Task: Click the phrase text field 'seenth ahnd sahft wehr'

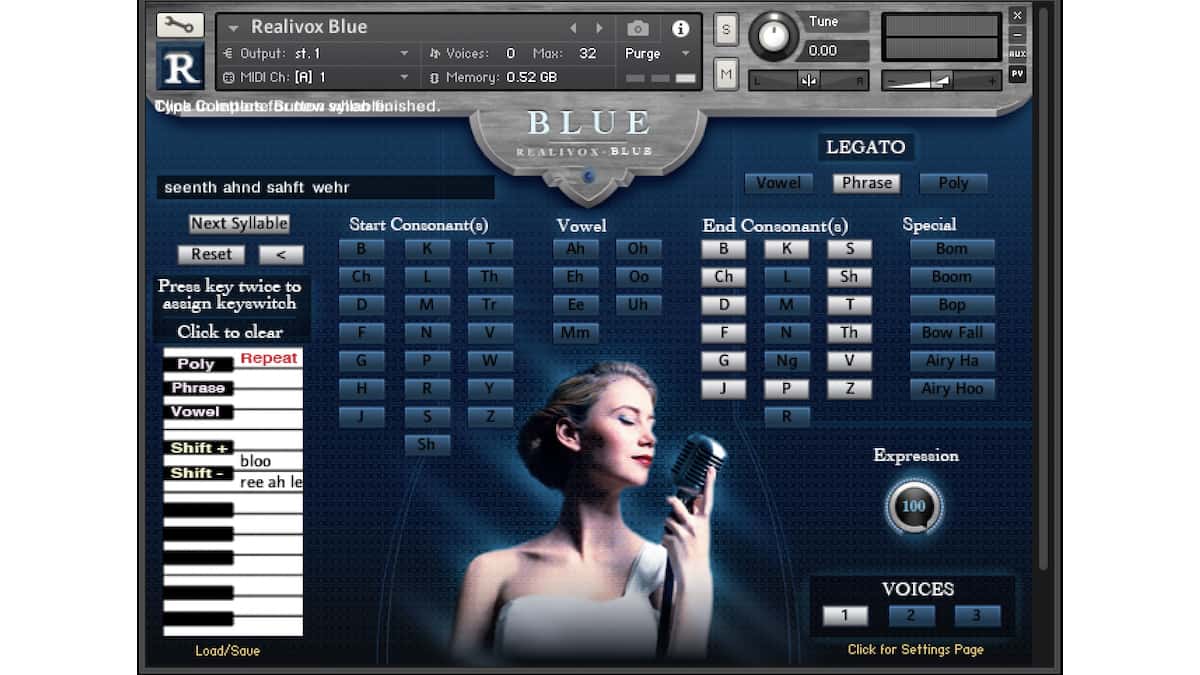Action: [x=325, y=187]
